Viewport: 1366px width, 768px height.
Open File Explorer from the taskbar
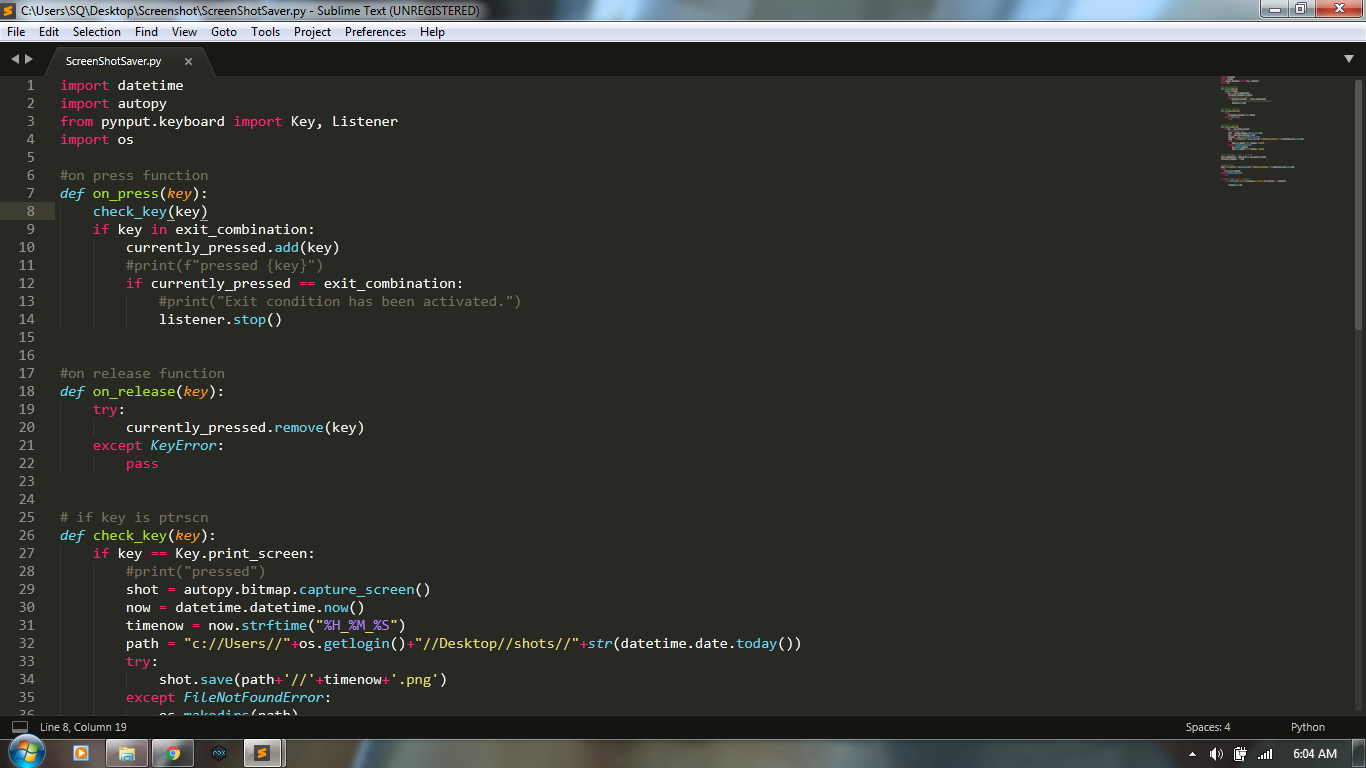coord(127,753)
